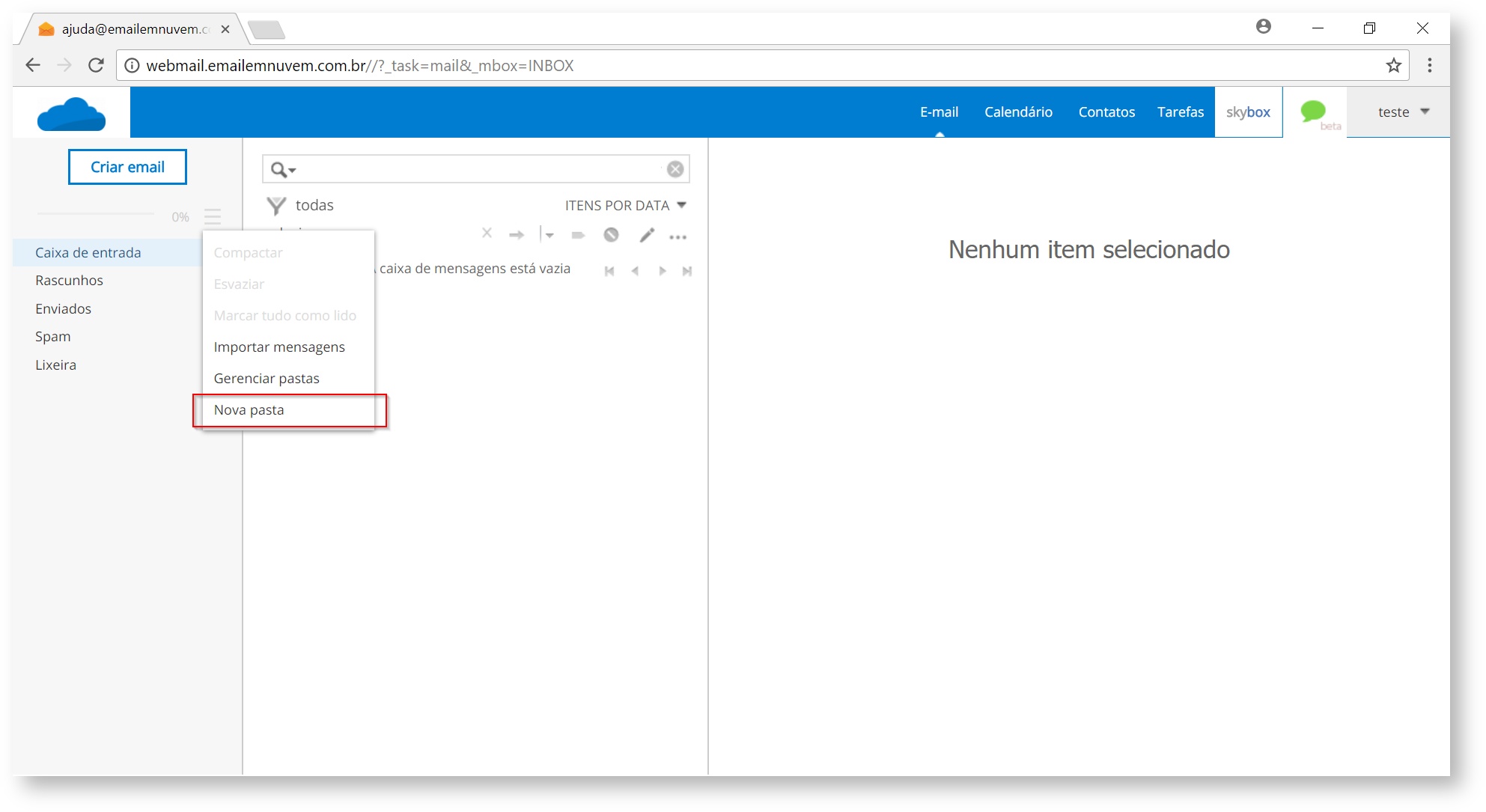Open the ITENS POR DATA sort dropdown
This screenshot has width=1486, height=812.
click(x=625, y=205)
